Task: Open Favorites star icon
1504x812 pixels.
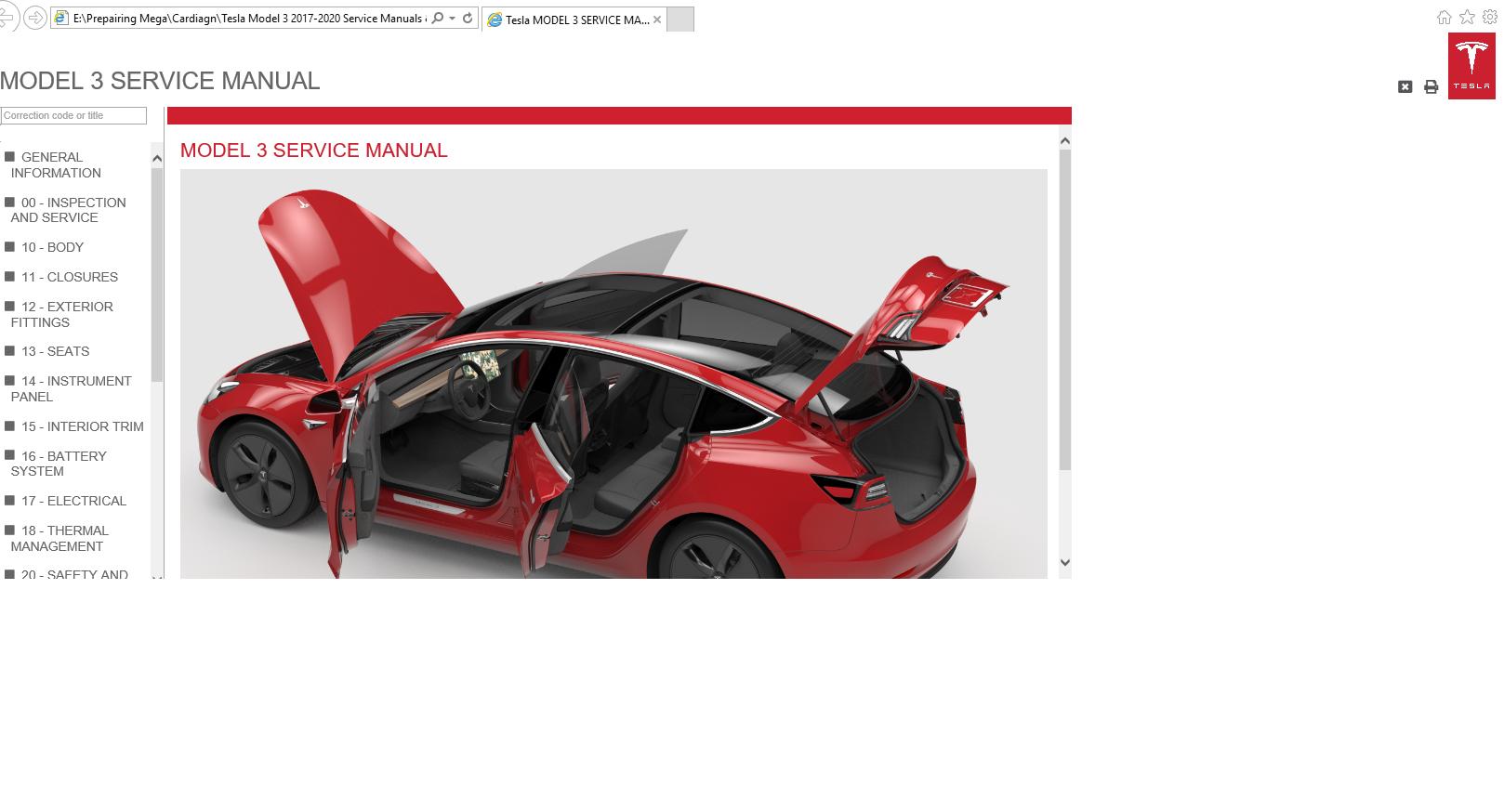Action: pyautogui.click(x=1467, y=17)
